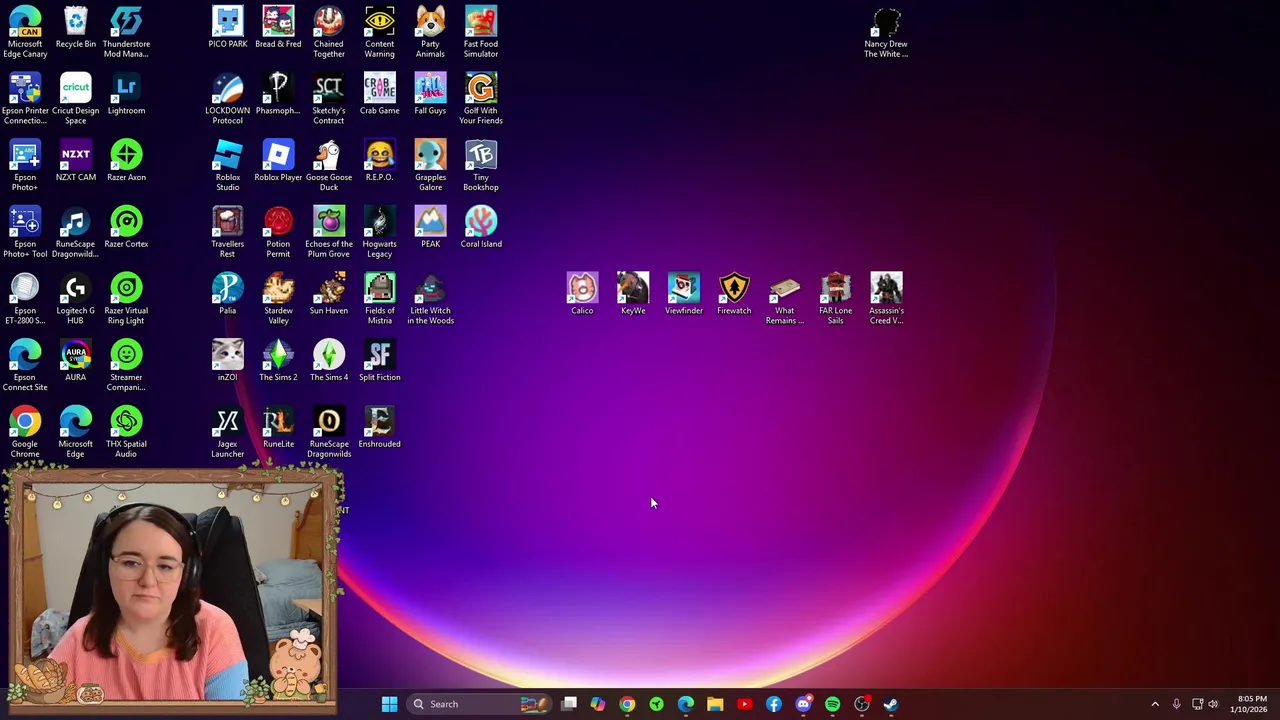Open the Fall Guys icon
Image resolution: width=1280 pixels, height=720 pixels.
click(x=430, y=95)
